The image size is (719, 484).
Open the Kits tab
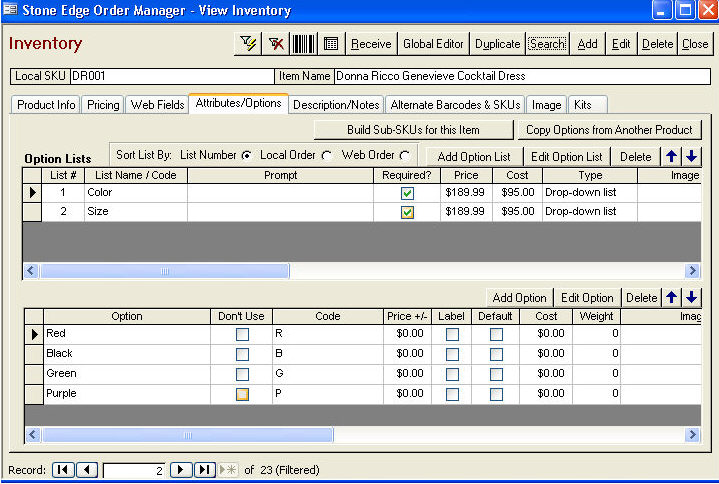587,105
